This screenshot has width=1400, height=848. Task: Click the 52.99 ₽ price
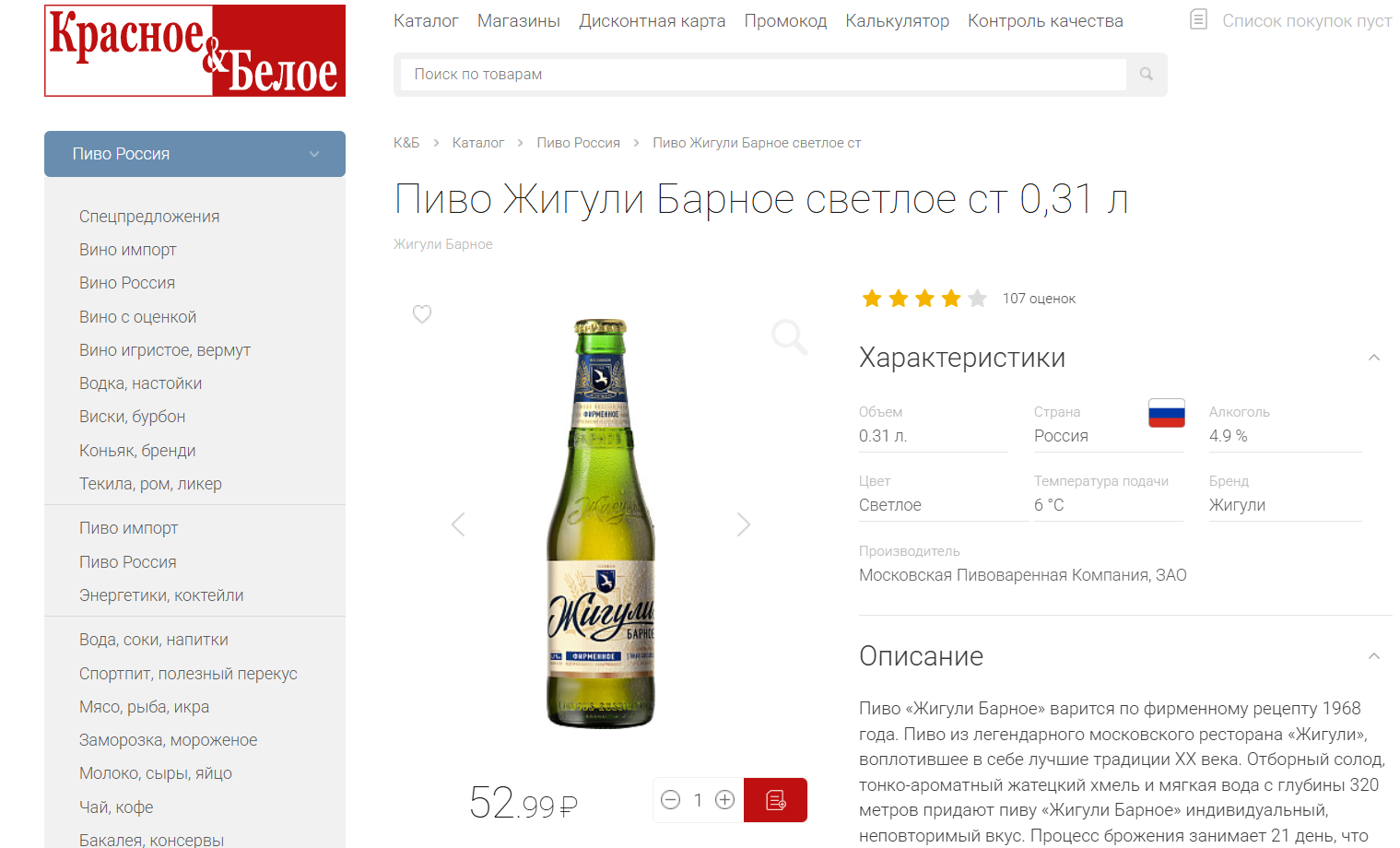523,803
